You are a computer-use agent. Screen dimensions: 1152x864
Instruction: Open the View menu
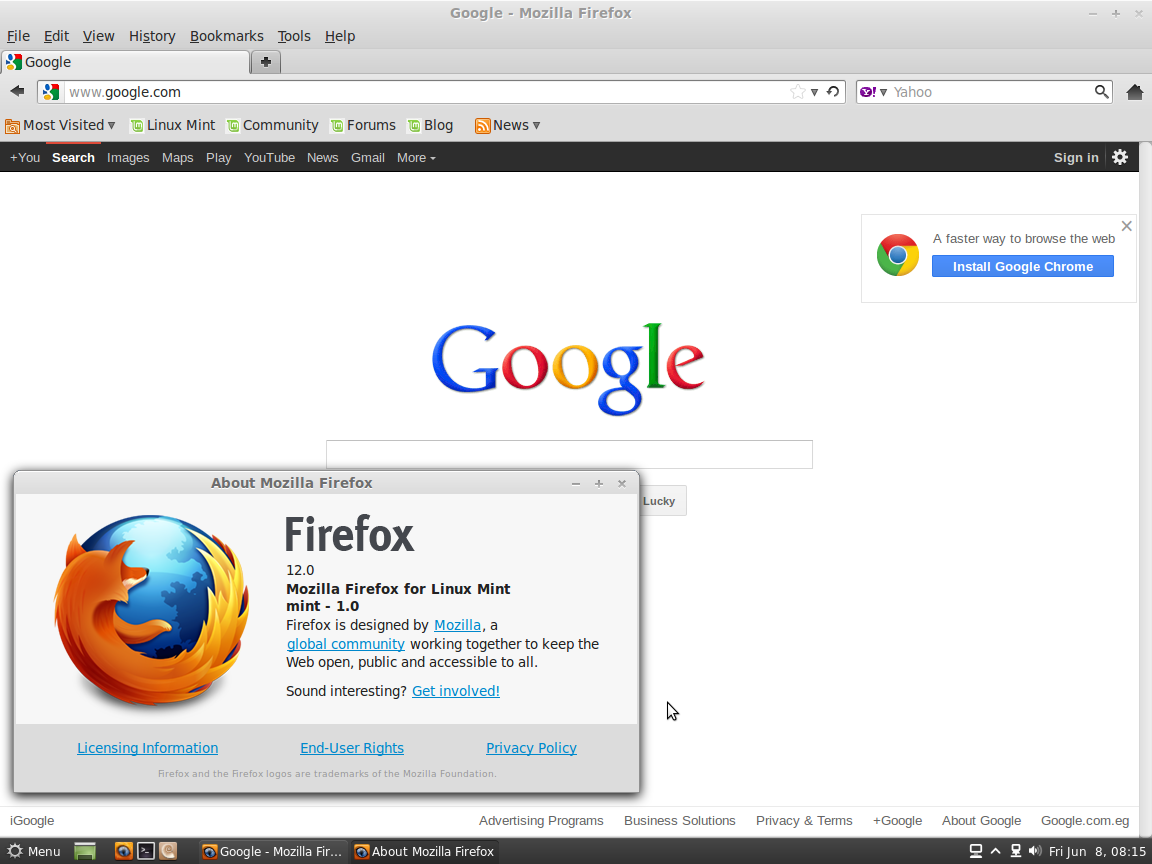(x=98, y=36)
